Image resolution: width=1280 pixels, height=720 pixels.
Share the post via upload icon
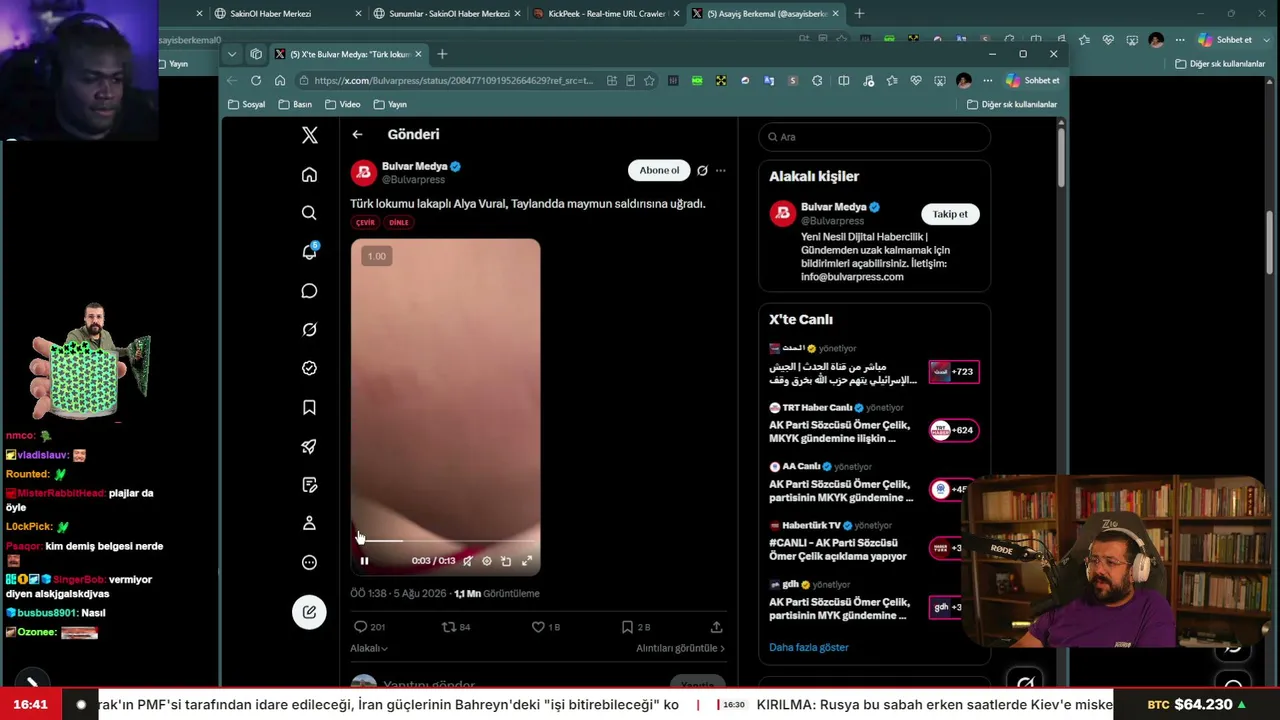716,627
